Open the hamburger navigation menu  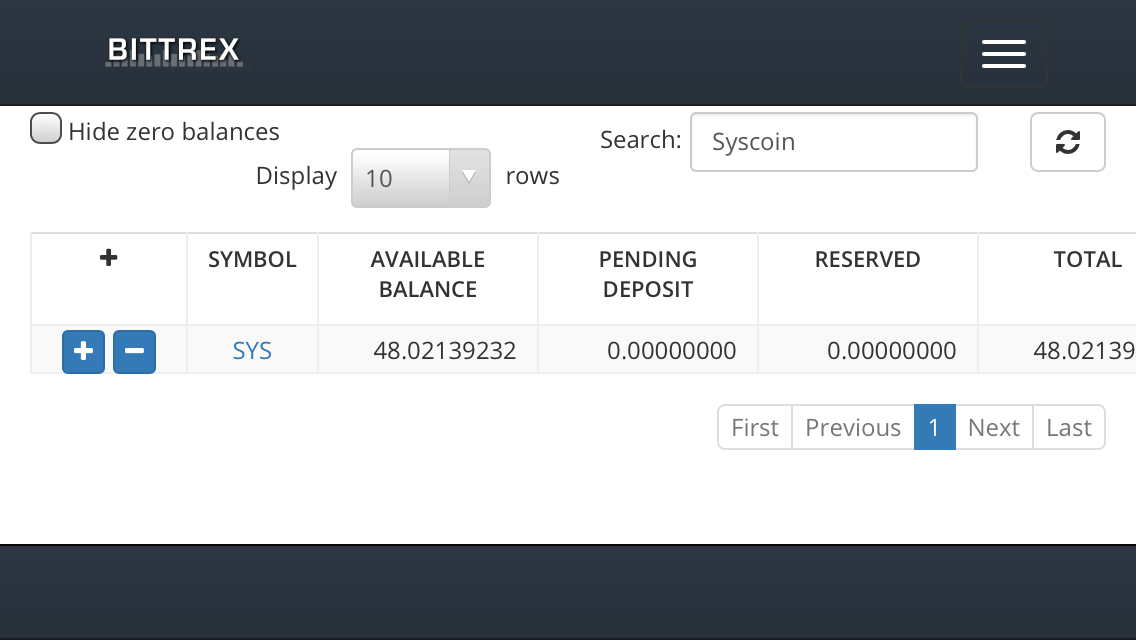1003,54
